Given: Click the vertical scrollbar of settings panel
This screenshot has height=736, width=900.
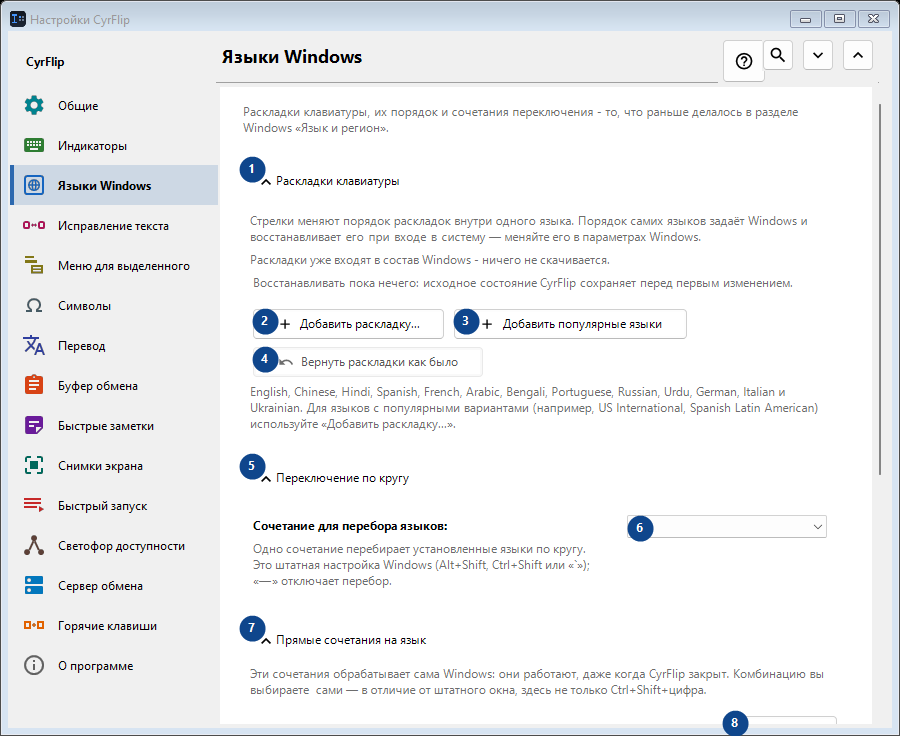Looking at the screenshot, I should pyautogui.click(x=880, y=289).
